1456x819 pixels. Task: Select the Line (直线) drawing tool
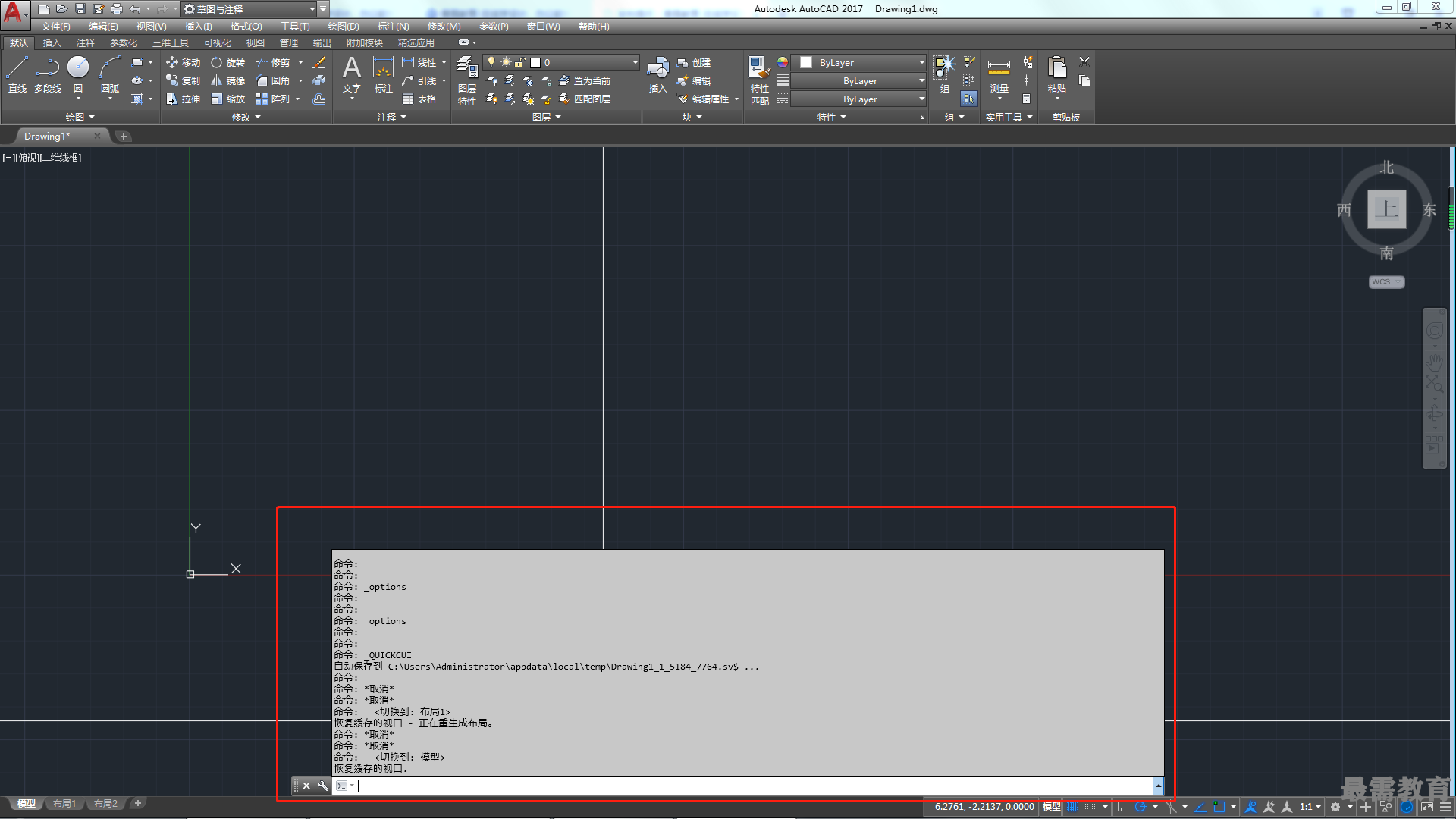(x=17, y=74)
